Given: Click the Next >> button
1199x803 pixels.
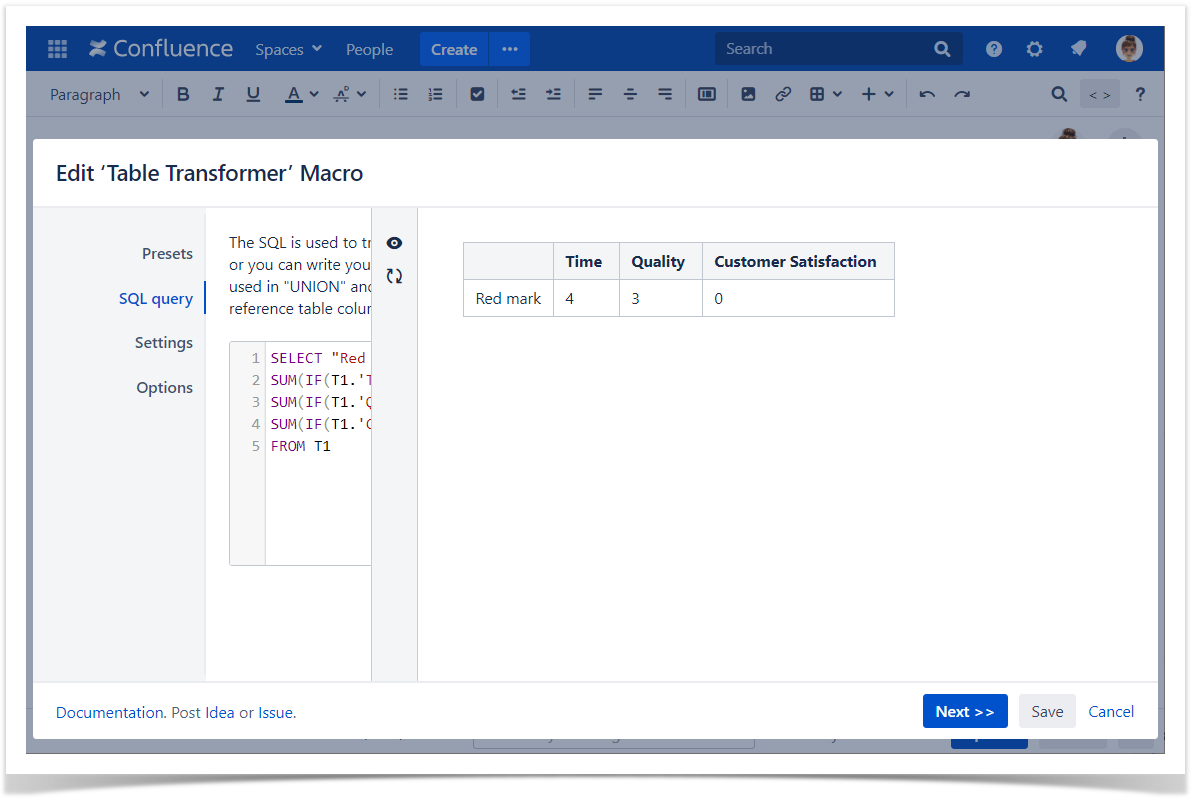Looking at the screenshot, I should 964,712.
